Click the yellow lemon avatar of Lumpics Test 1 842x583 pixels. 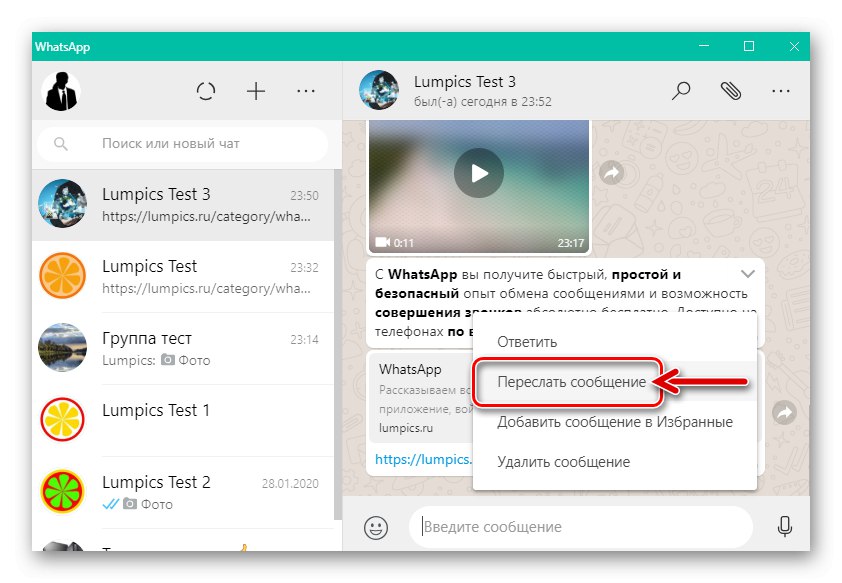tap(62, 420)
